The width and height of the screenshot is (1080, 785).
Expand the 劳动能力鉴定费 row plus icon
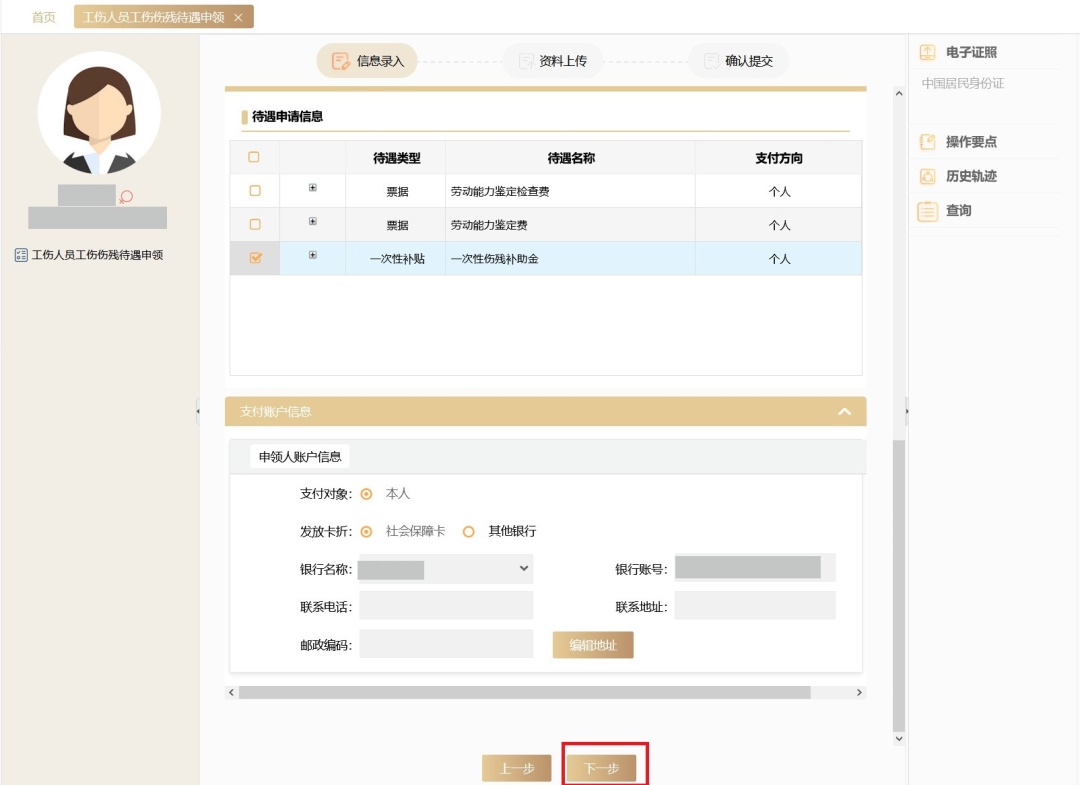click(312, 223)
